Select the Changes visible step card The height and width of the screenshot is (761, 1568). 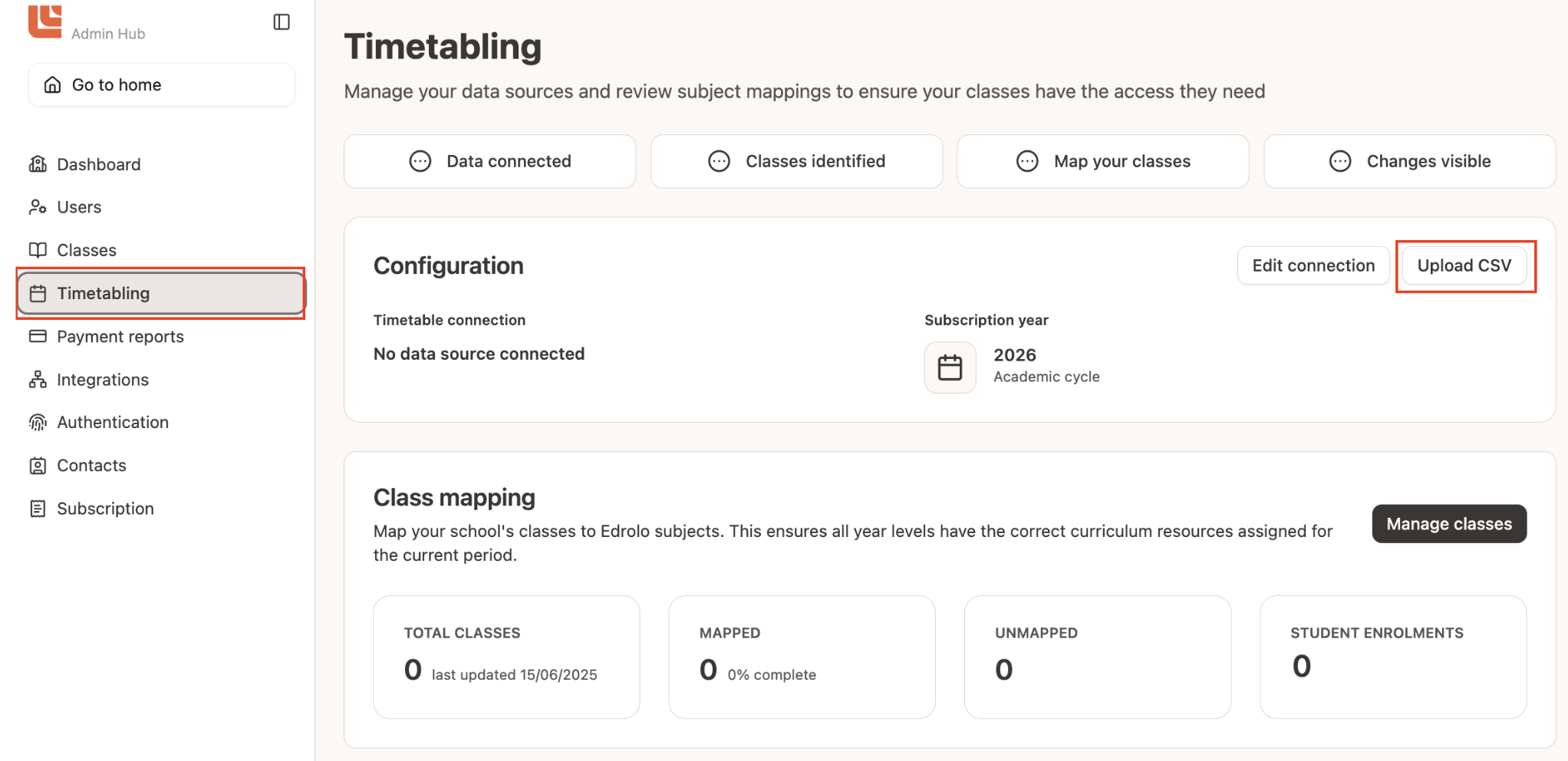coord(1410,161)
